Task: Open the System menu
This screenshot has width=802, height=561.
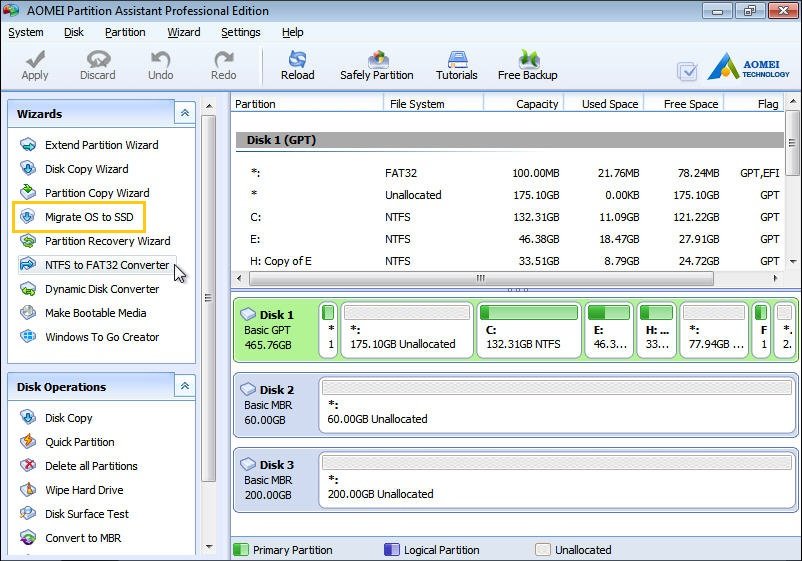Action: coord(26,32)
